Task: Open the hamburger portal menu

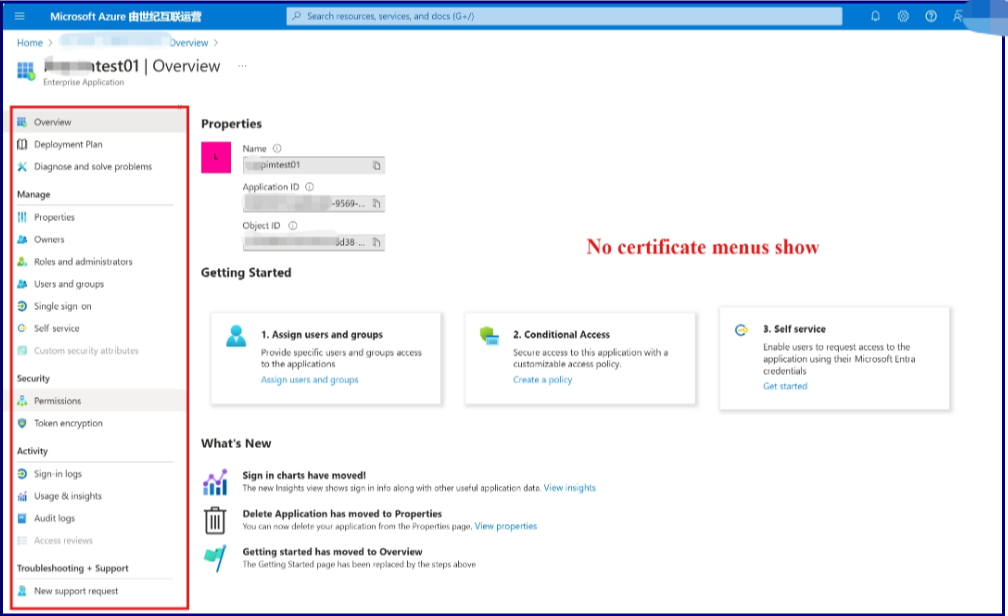Action: (20, 16)
